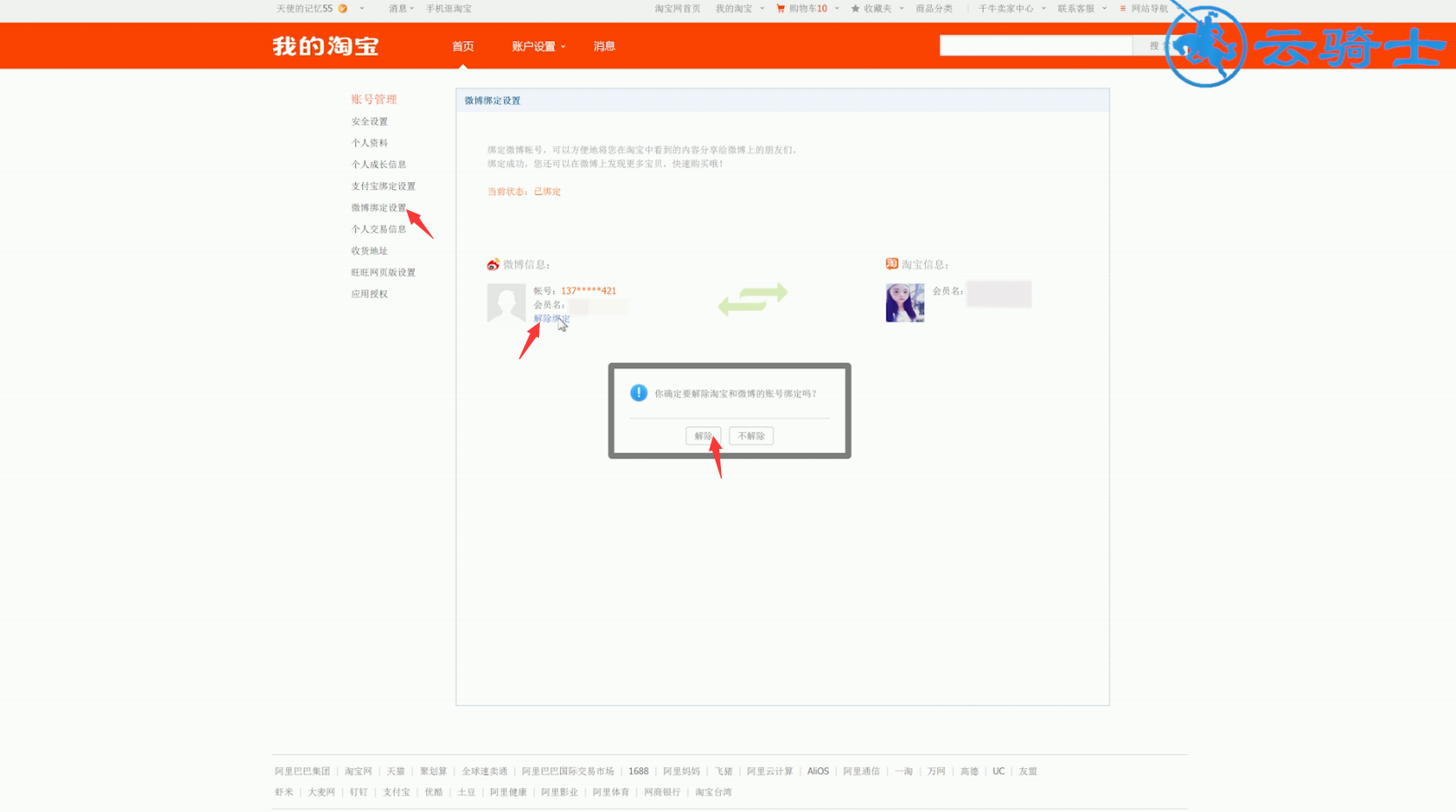Image resolution: width=1456 pixels, height=812 pixels.
Task: Click the favorites star icon
Action: [x=855, y=9]
